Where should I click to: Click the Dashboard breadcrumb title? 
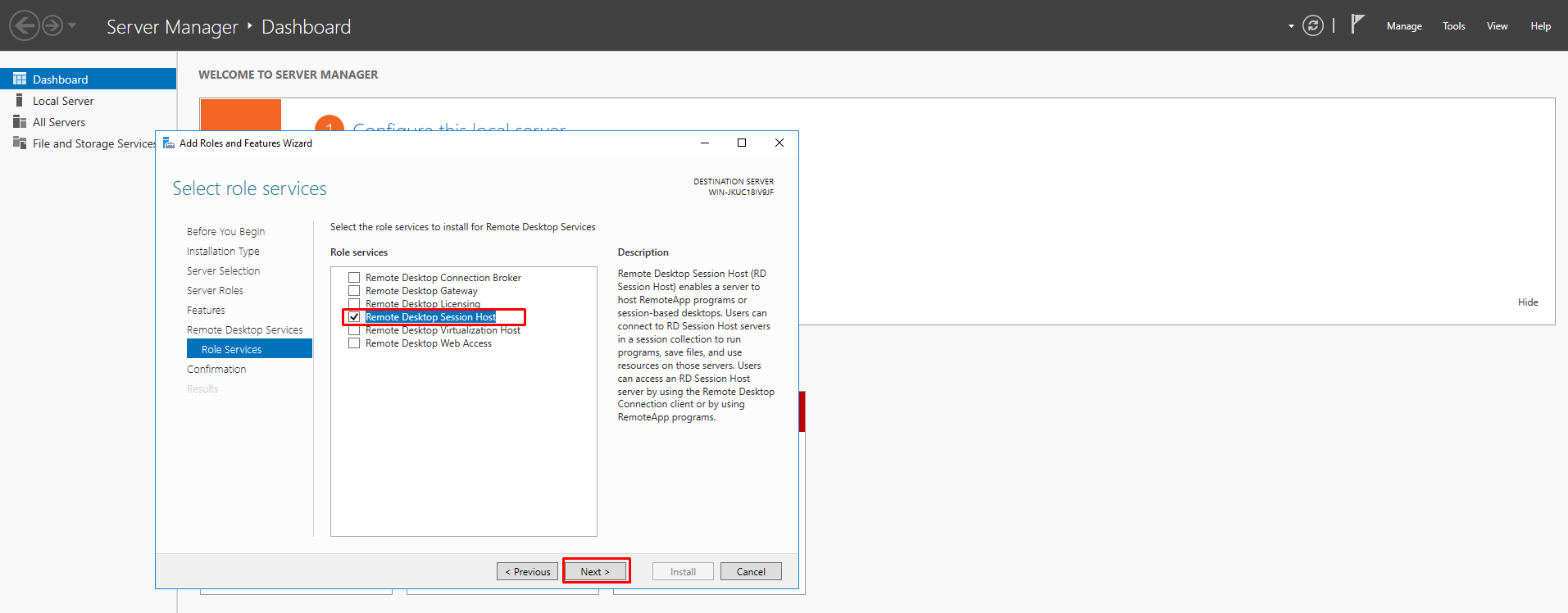(306, 26)
